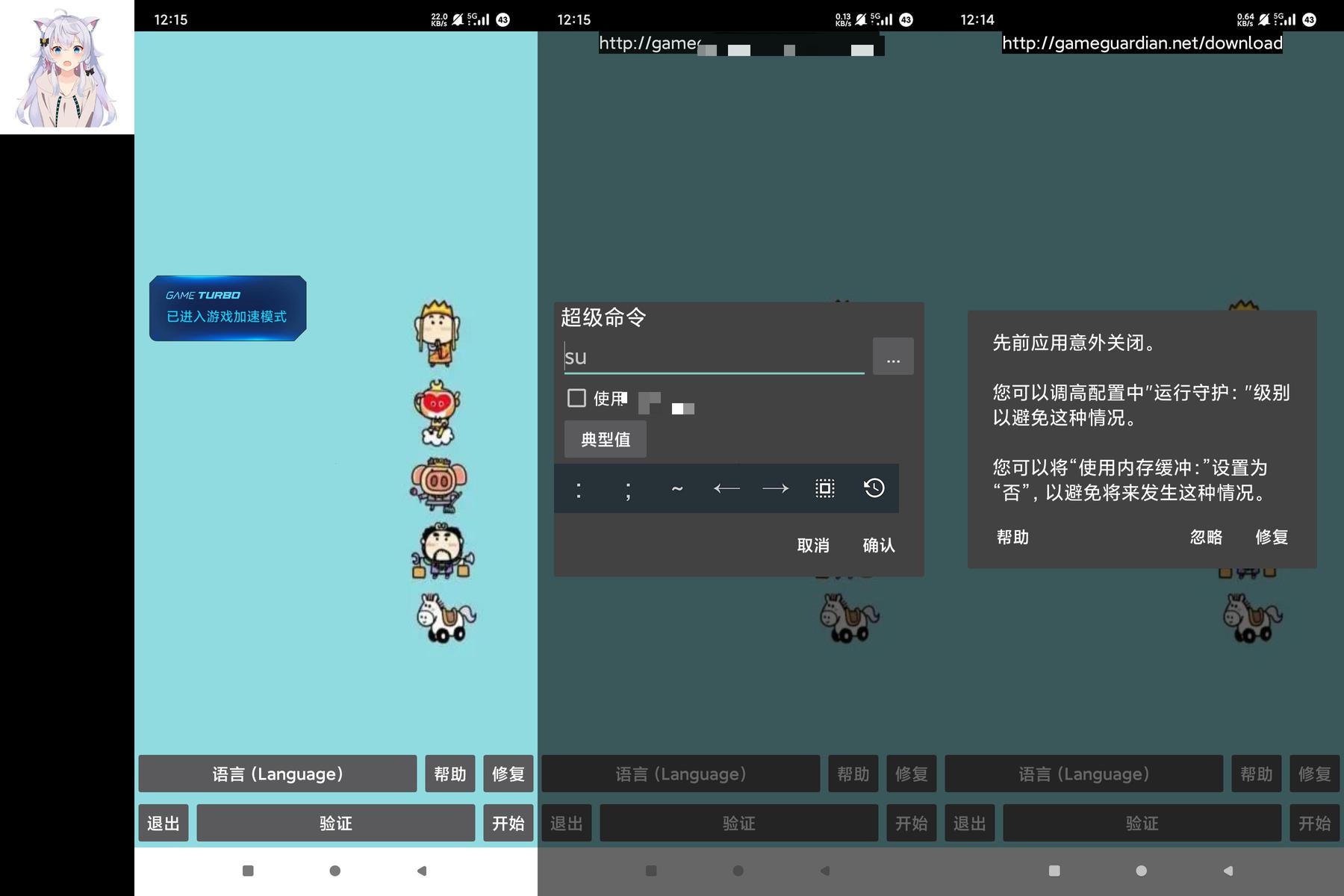Viewport: 1344px width, 896px height.
Task: Tap the pig character icon
Action: 439,485
